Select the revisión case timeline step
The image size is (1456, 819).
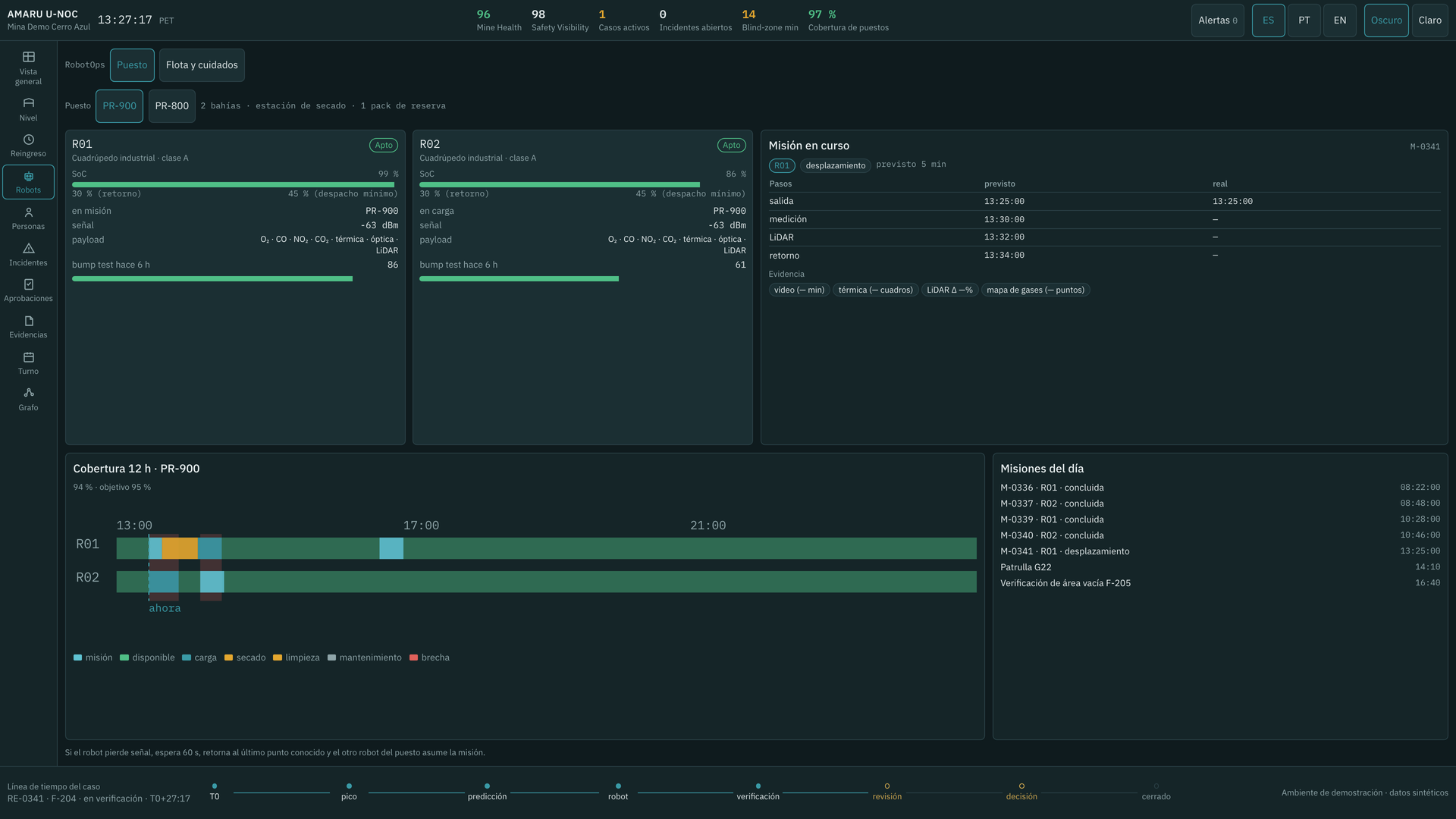pyautogui.click(x=886, y=791)
